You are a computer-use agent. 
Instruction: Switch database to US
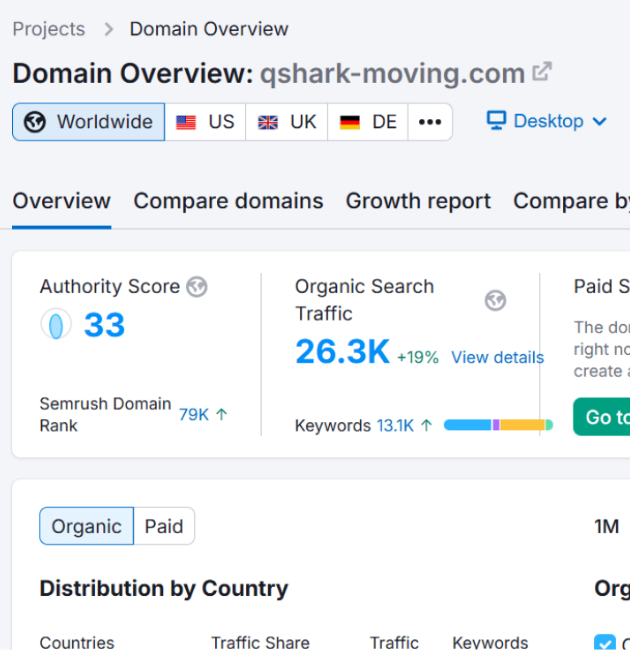(205, 122)
